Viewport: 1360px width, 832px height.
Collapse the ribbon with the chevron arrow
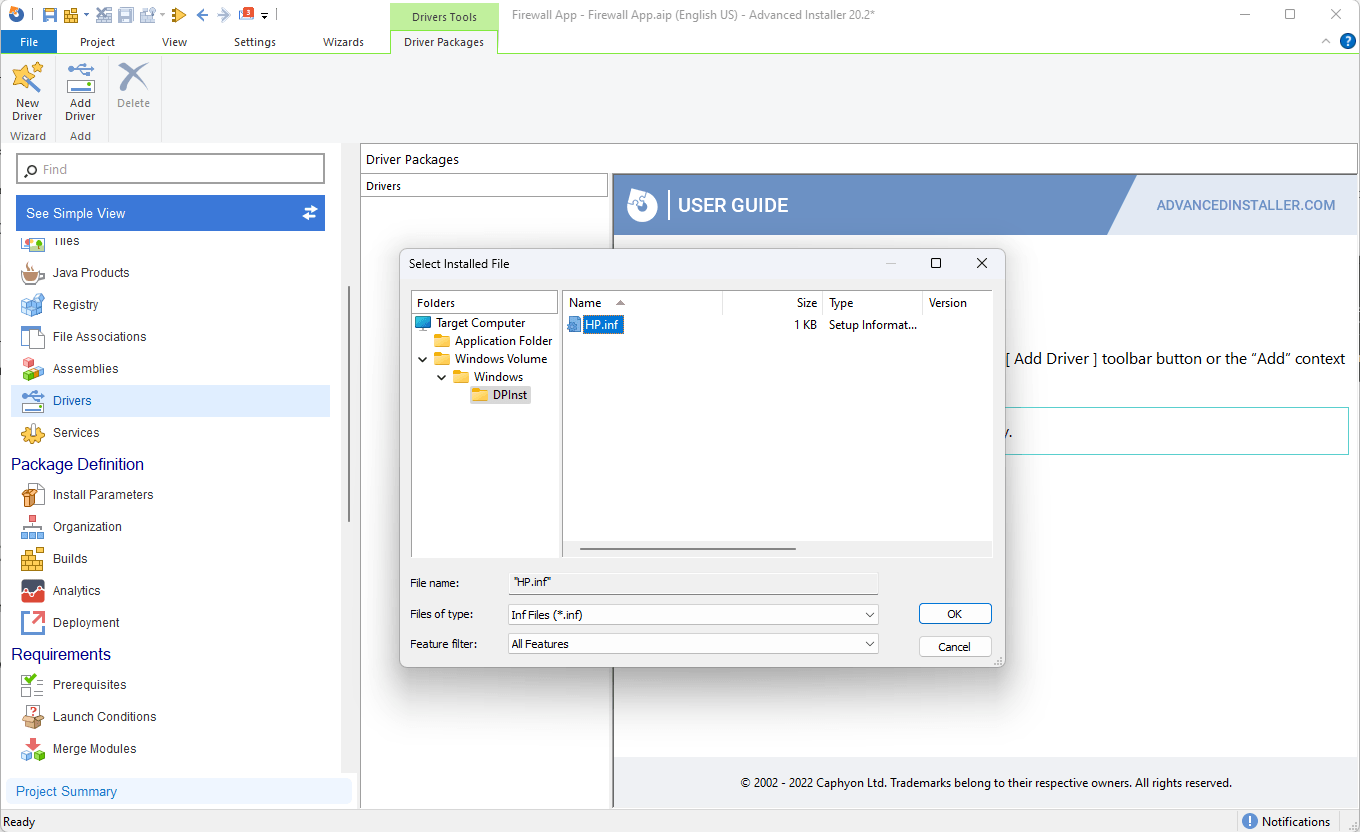(x=1326, y=41)
